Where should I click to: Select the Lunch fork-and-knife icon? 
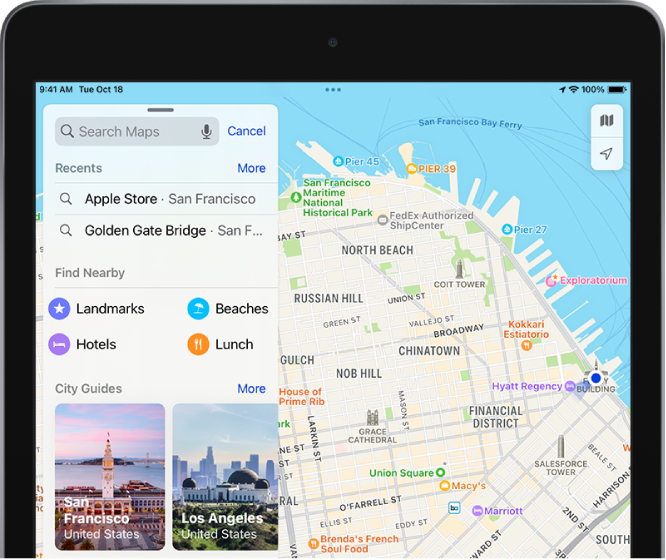198,344
